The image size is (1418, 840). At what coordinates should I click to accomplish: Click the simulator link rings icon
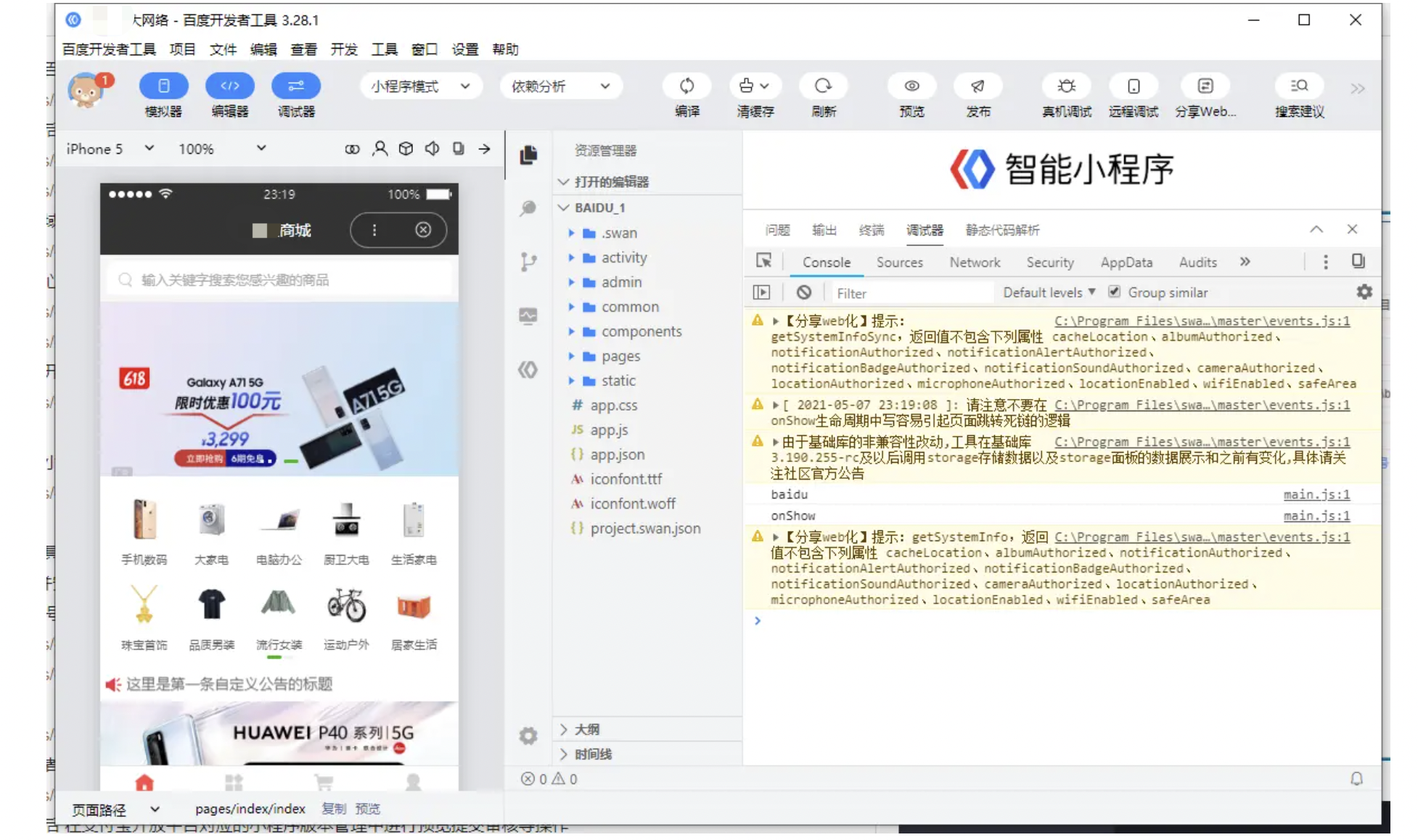pyautogui.click(x=352, y=149)
